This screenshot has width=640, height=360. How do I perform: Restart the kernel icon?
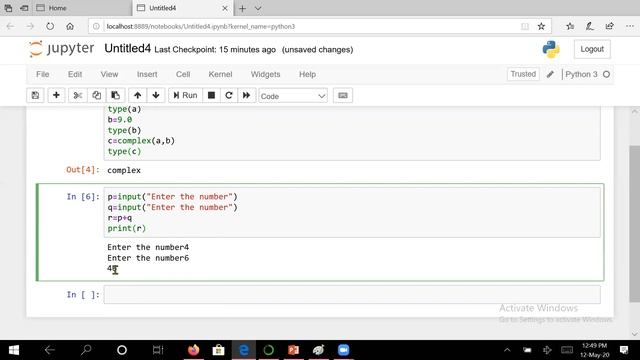coord(229,96)
